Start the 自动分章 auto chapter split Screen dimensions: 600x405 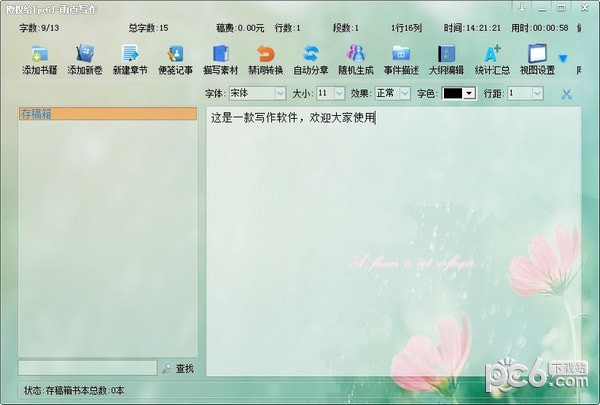coord(311,60)
